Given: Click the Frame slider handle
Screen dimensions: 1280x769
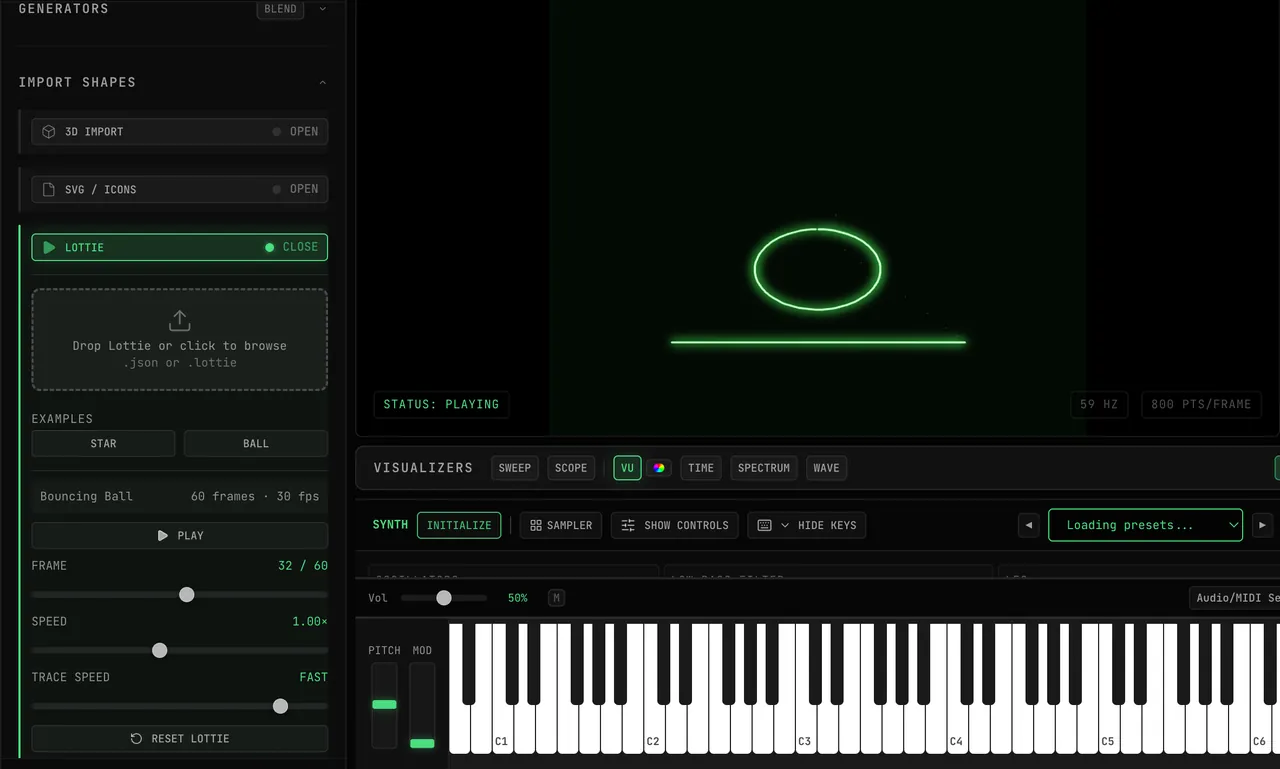Looking at the screenshot, I should [x=186, y=595].
